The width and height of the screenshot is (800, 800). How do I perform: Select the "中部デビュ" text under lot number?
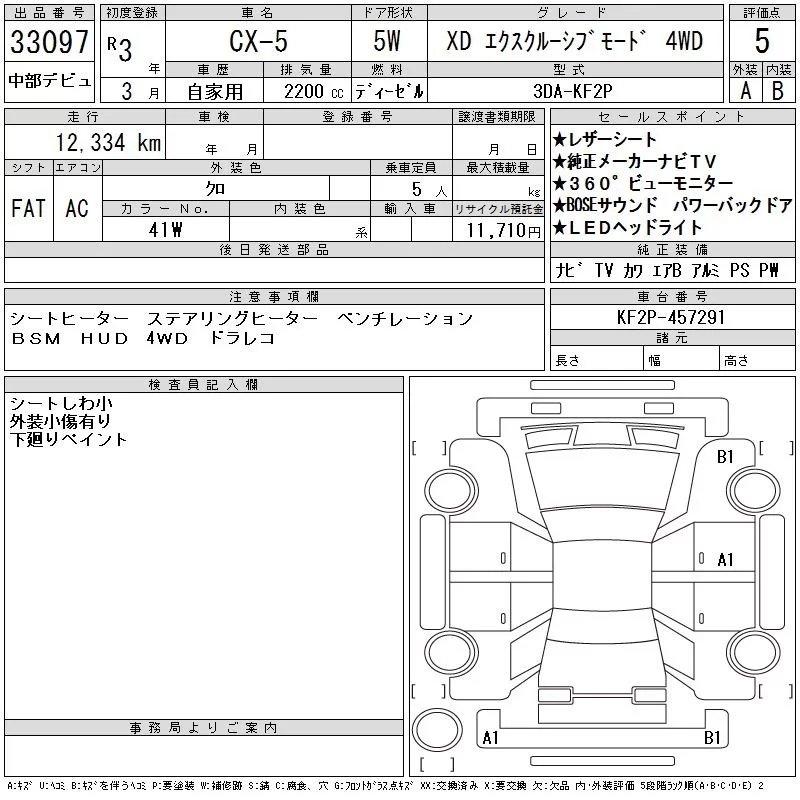coord(49,81)
